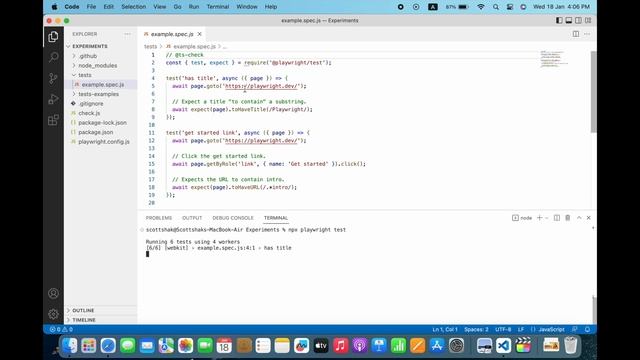This screenshot has width=640, height=360.
Task: Toggle secondary side bar layout icon
Action: [578, 20]
